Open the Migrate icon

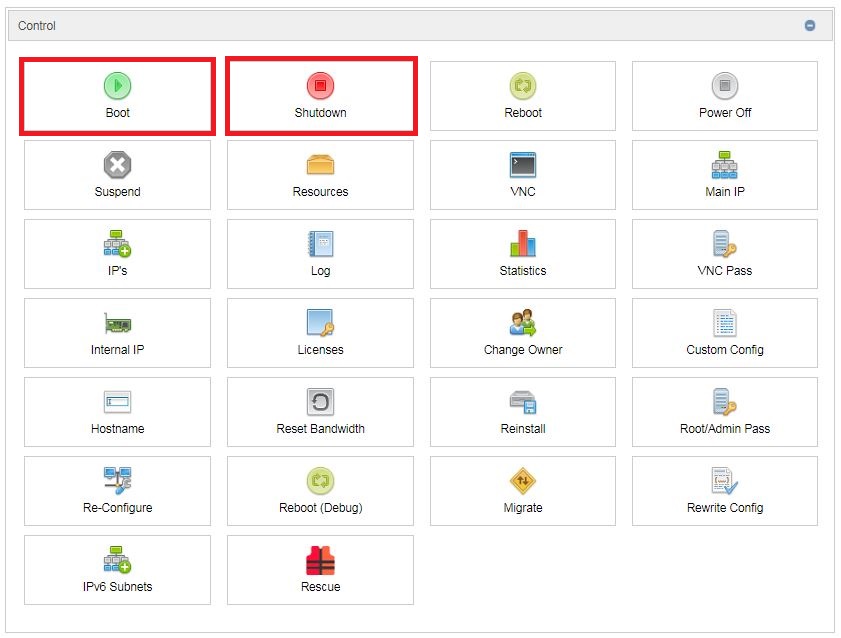[x=523, y=481]
